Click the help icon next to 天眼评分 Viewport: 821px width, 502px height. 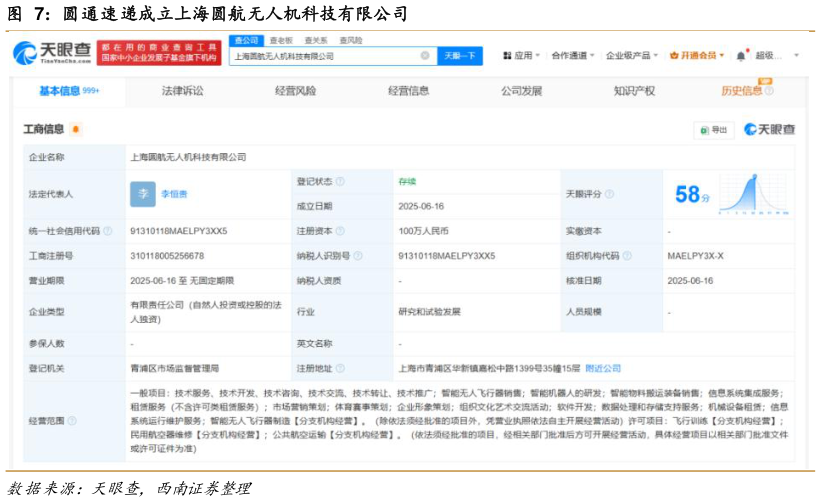point(609,194)
